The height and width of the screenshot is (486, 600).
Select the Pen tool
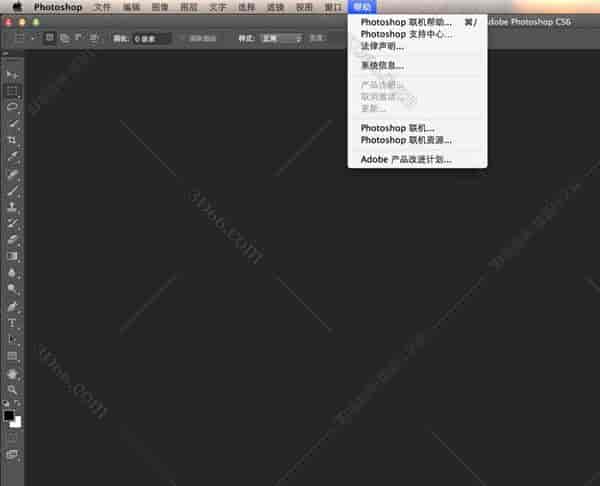(x=12, y=306)
